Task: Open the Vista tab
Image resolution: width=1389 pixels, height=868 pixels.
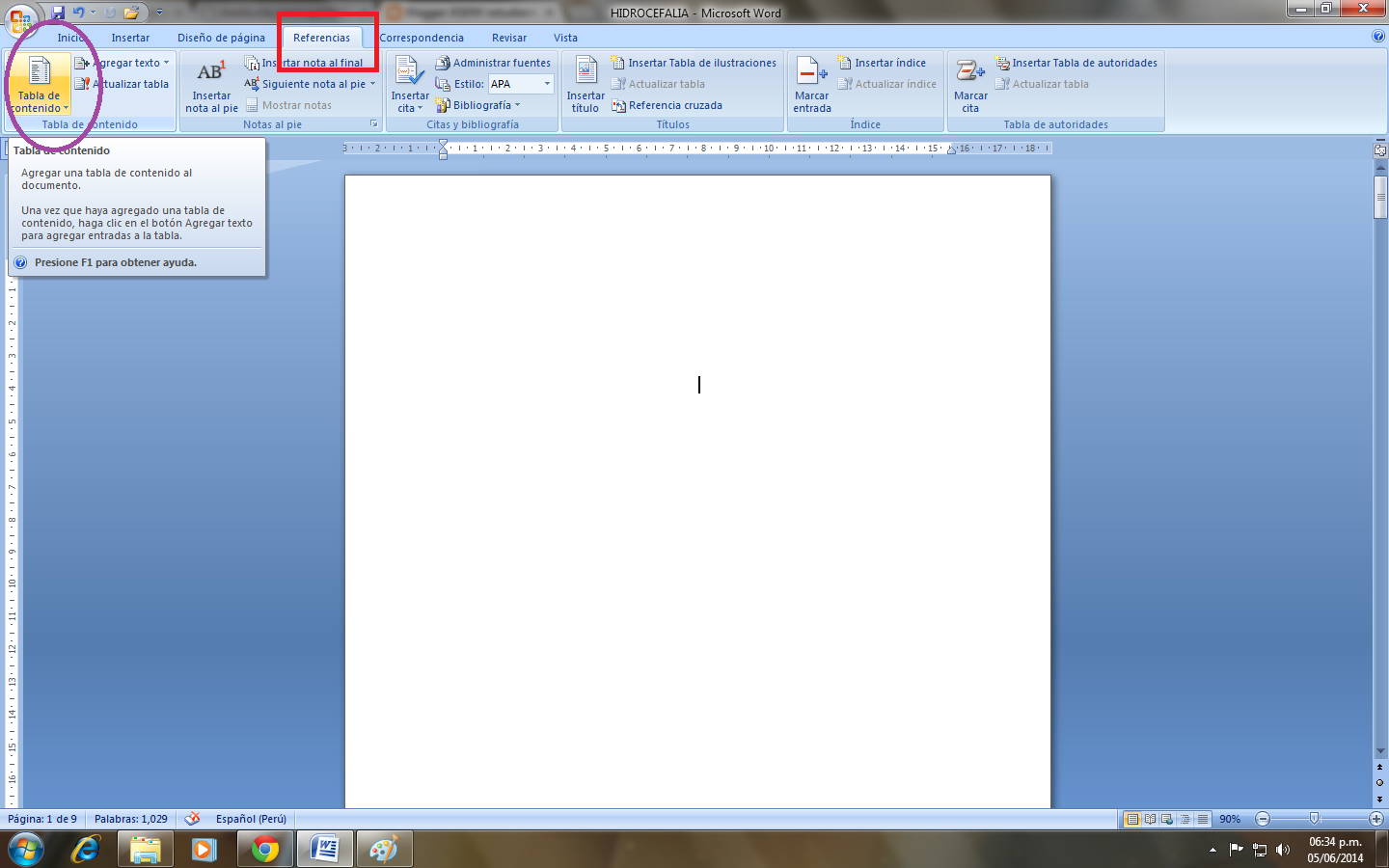Action: tap(565, 38)
